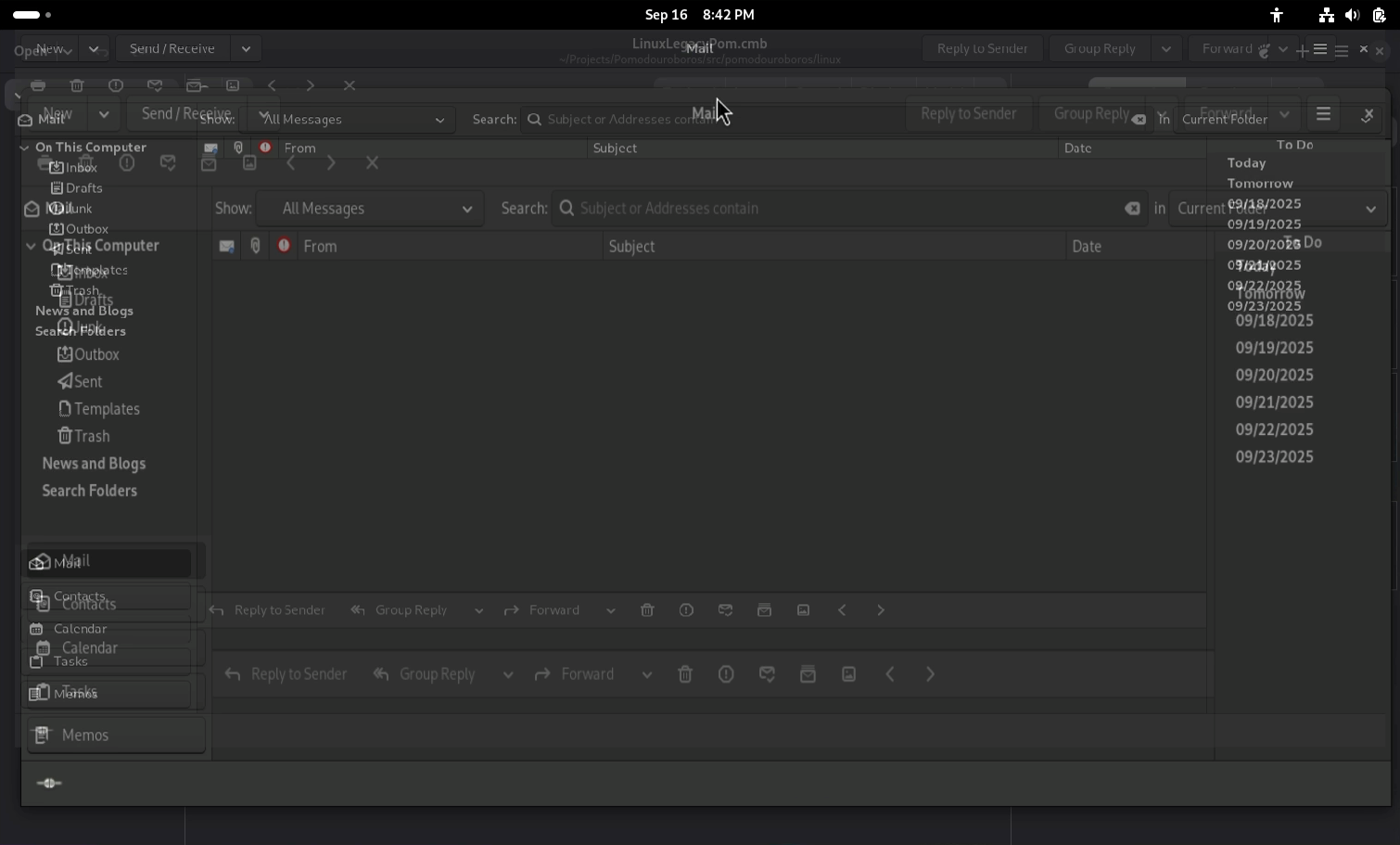1400x845 pixels.
Task: Go to next message using right arrow
Action: tap(931, 674)
